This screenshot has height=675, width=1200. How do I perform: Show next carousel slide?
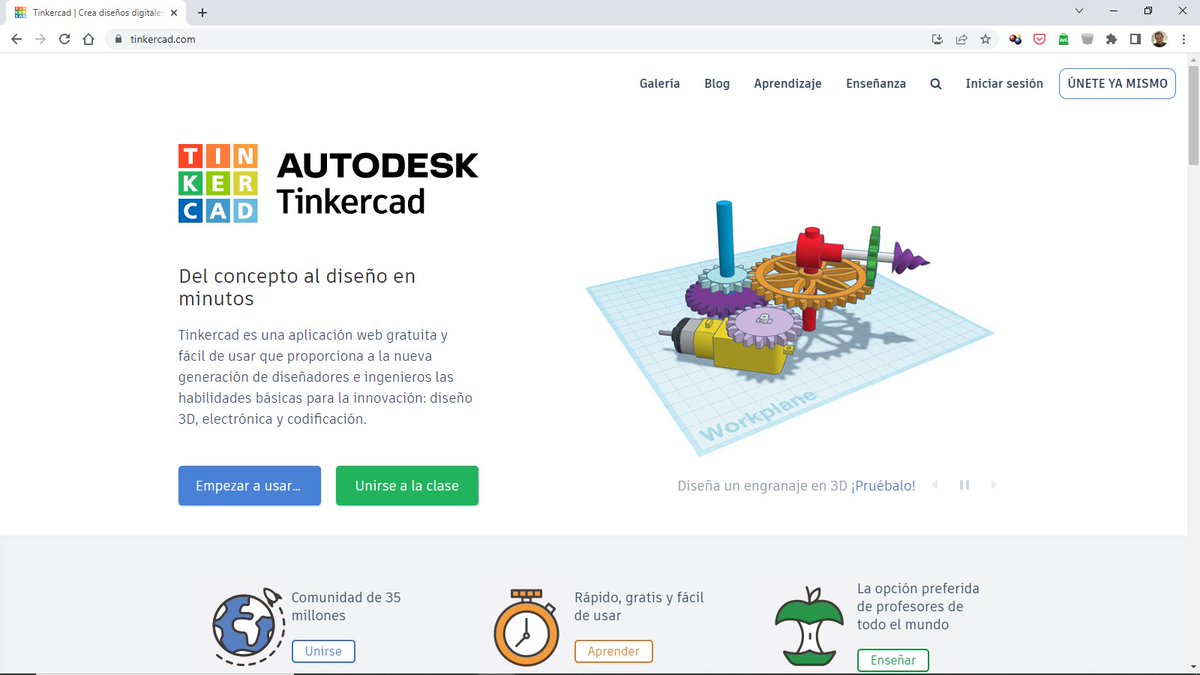click(994, 485)
